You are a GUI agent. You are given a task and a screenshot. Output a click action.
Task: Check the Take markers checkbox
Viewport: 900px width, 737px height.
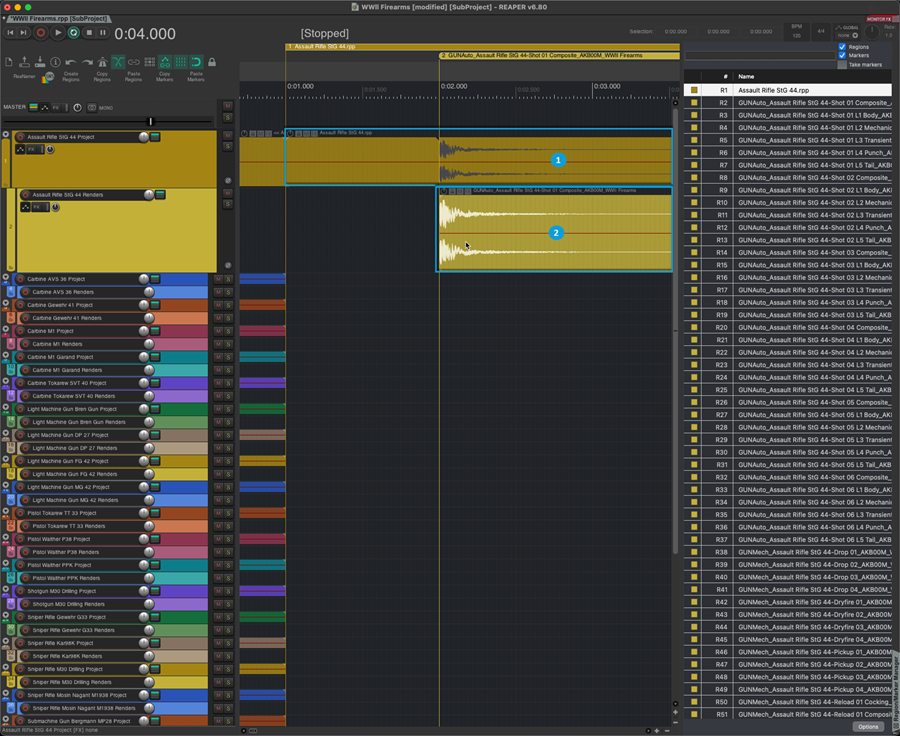point(842,65)
